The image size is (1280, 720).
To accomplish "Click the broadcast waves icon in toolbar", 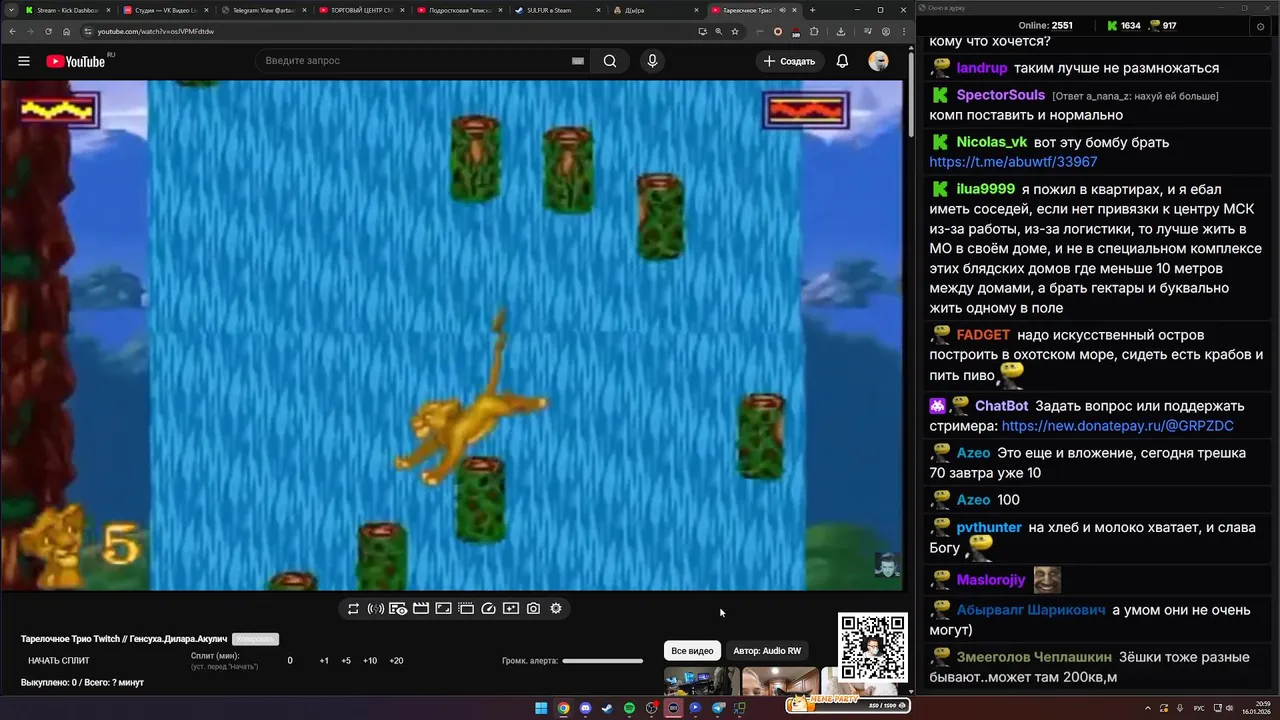I will tap(376, 608).
